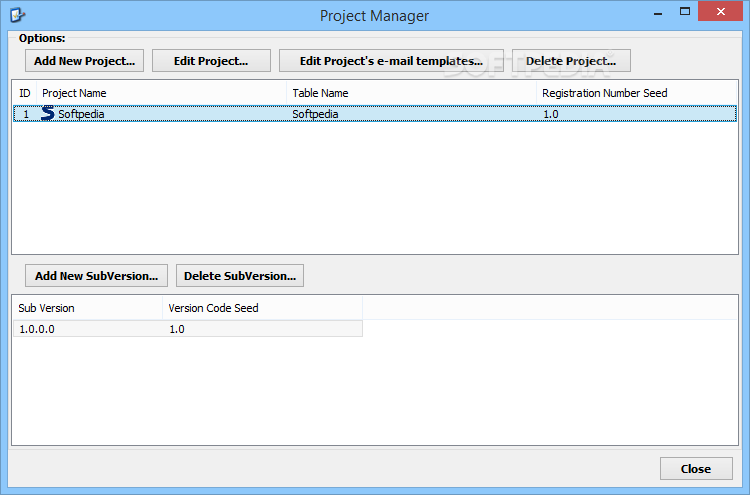Click the Delete Project button

[x=571, y=61]
